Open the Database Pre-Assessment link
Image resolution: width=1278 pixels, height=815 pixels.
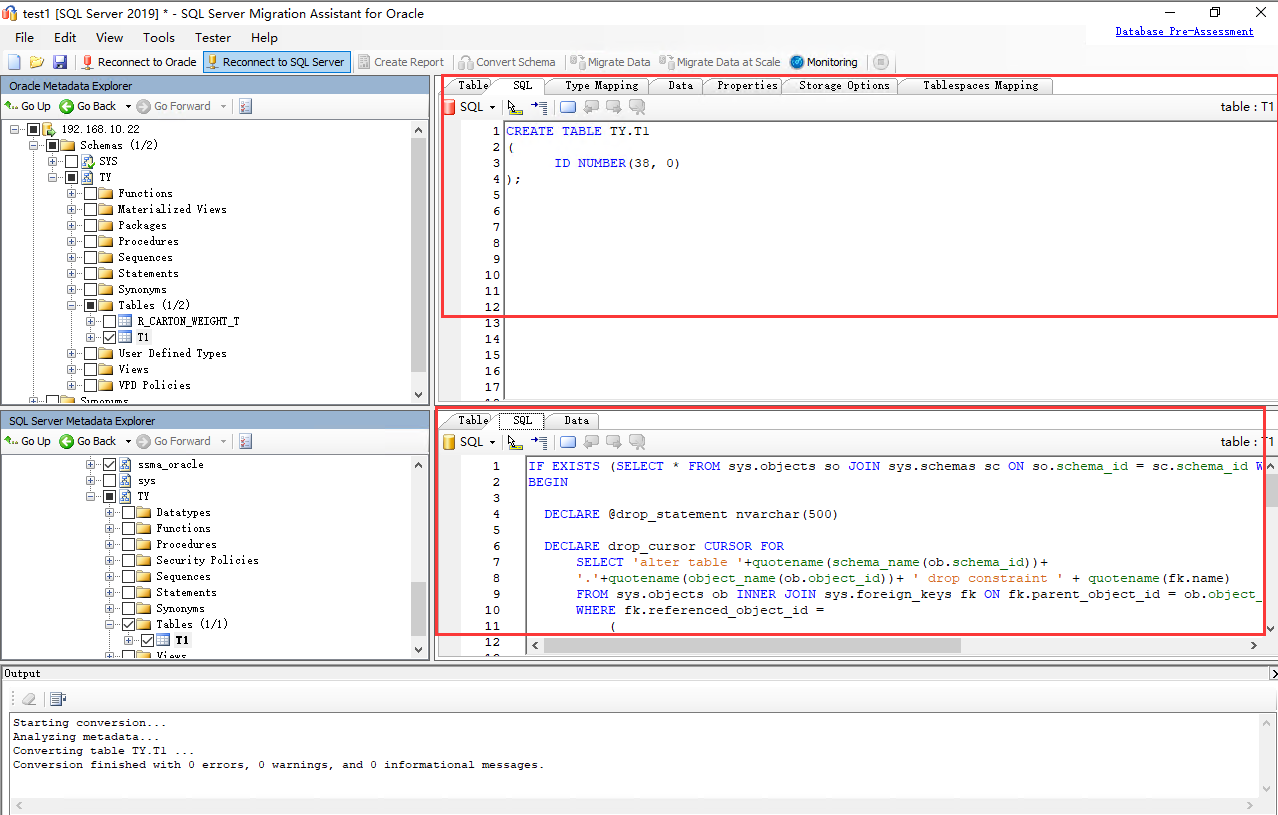click(x=1184, y=32)
